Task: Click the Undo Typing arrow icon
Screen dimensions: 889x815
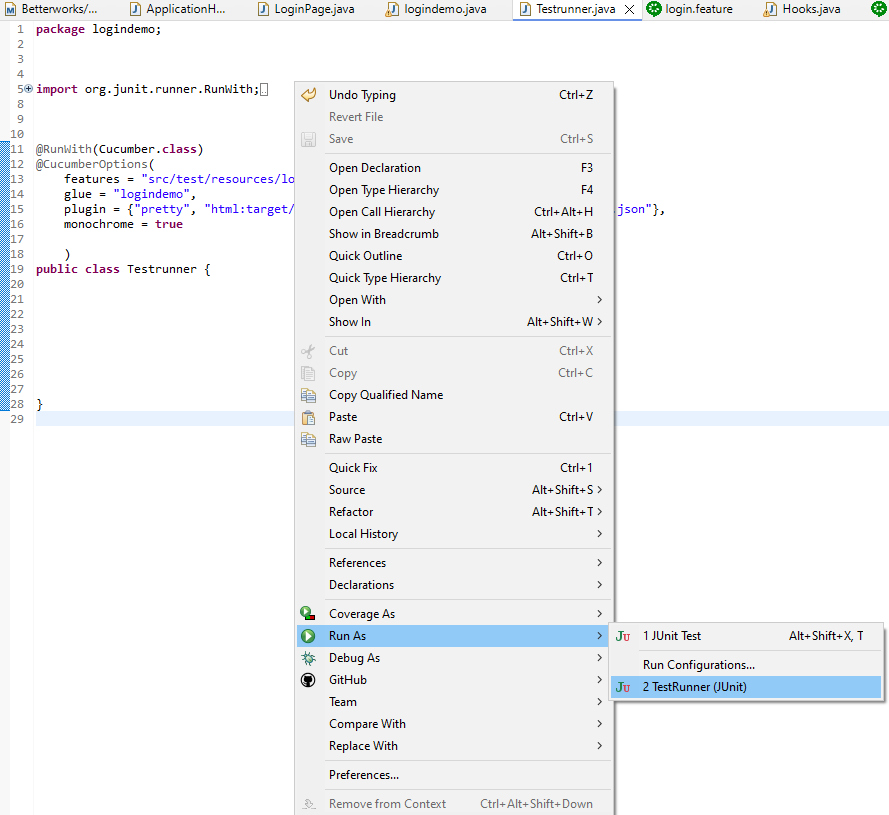Action: [308, 95]
